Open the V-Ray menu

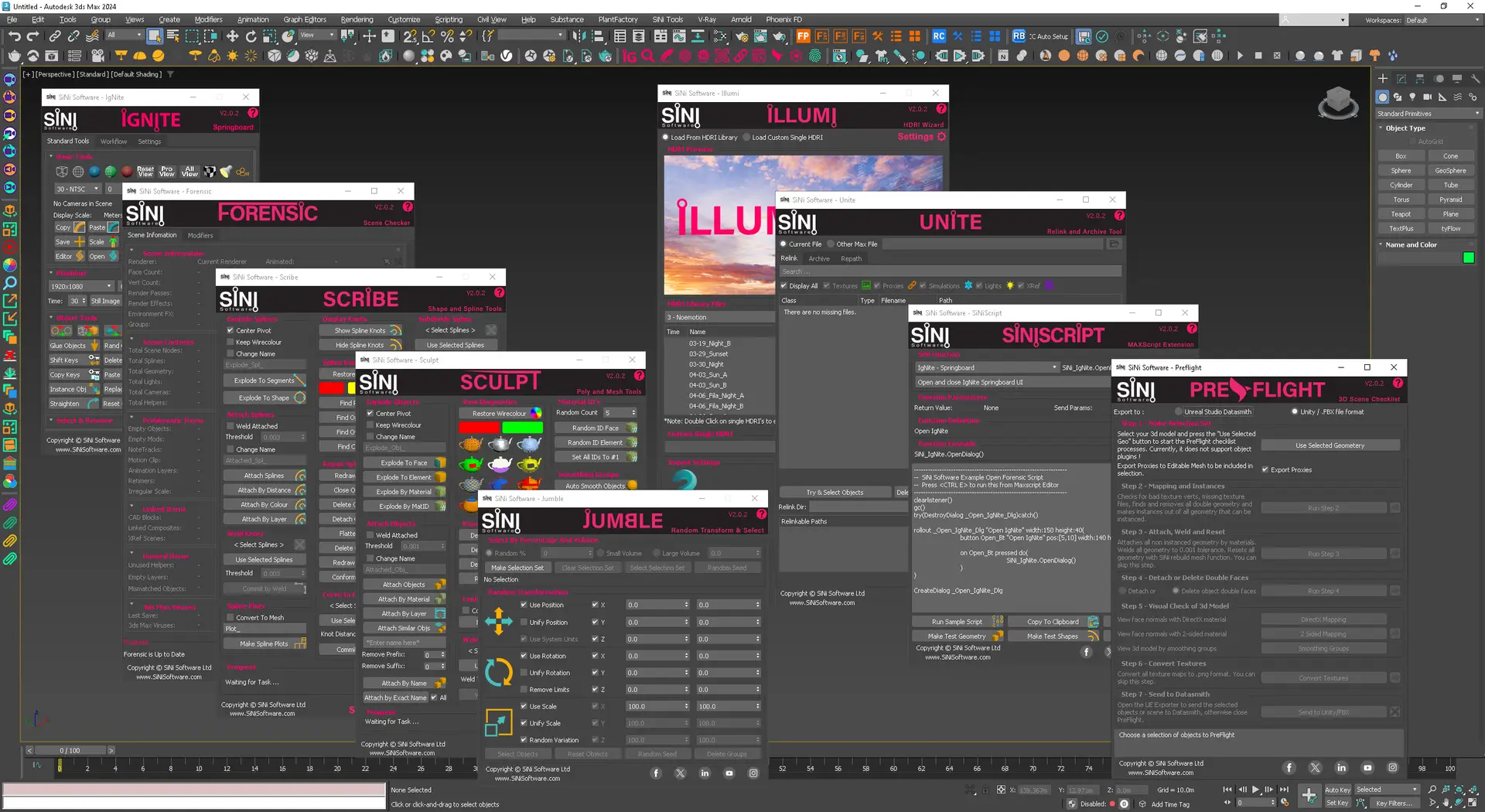tap(707, 19)
